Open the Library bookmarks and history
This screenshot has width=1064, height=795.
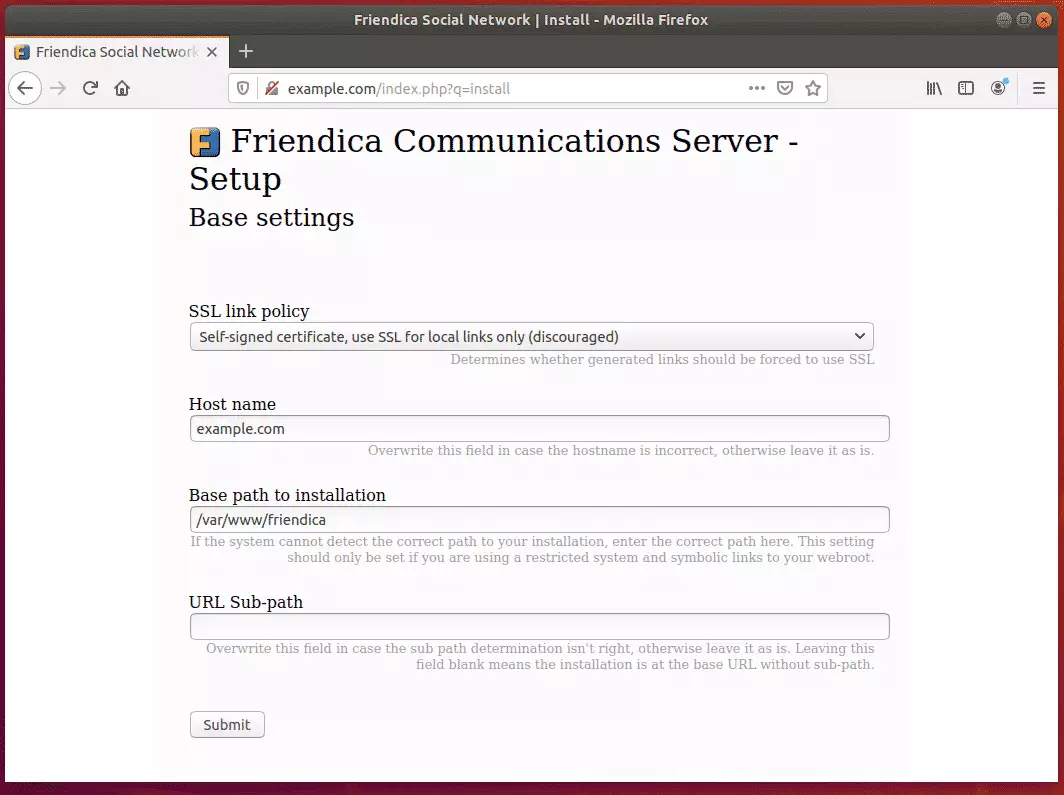934,88
